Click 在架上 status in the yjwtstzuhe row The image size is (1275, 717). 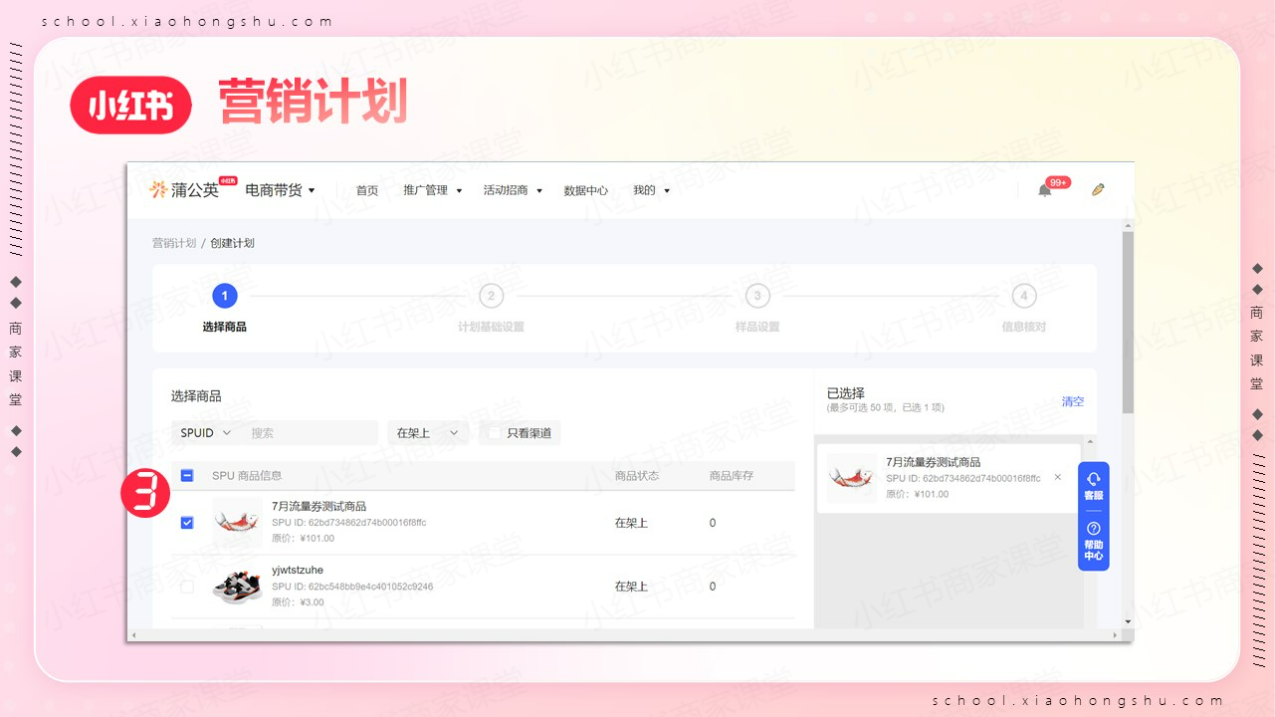point(631,587)
